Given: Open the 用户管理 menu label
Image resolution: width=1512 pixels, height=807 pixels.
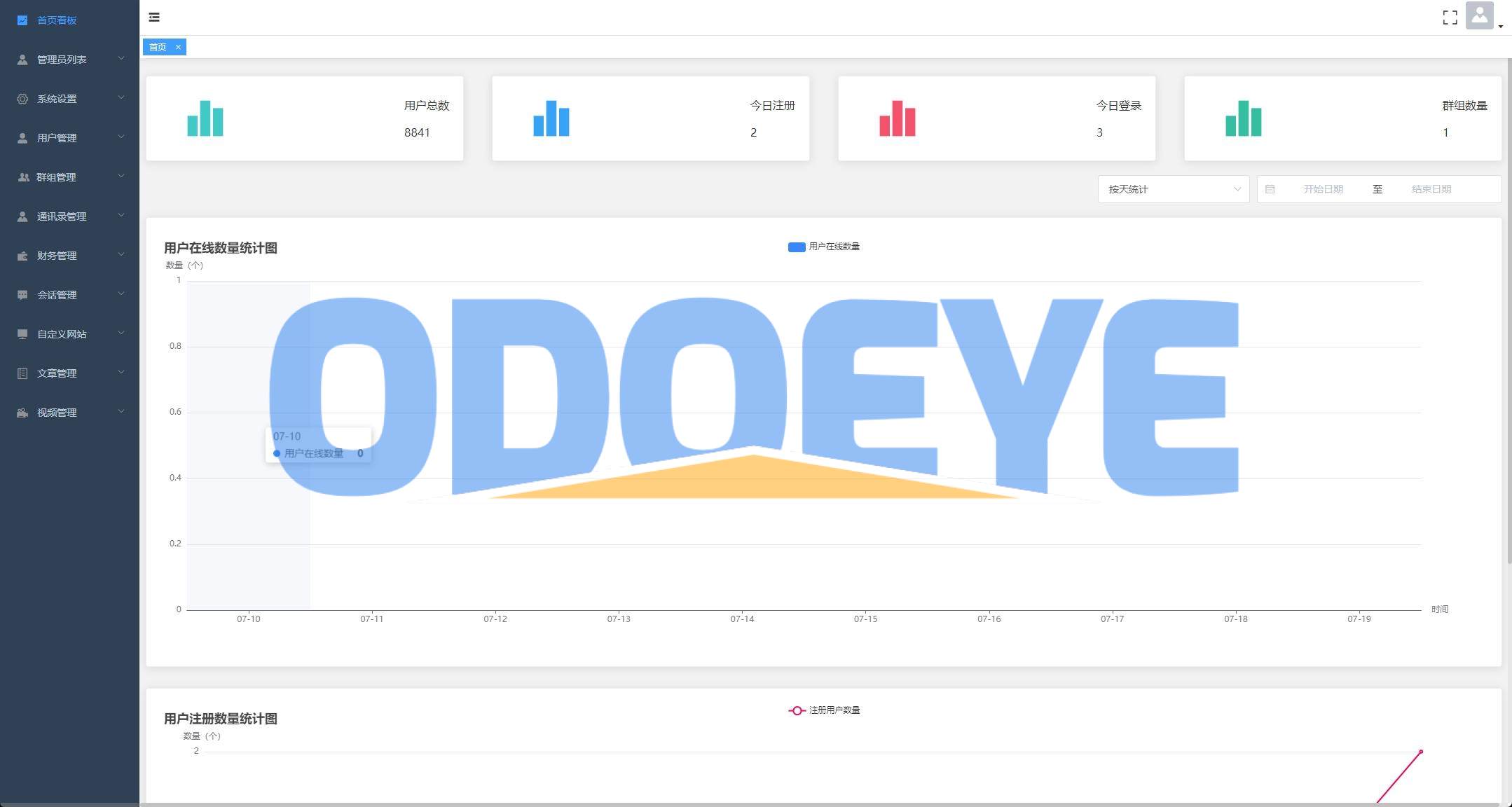Looking at the screenshot, I should click(x=57, y=138).
